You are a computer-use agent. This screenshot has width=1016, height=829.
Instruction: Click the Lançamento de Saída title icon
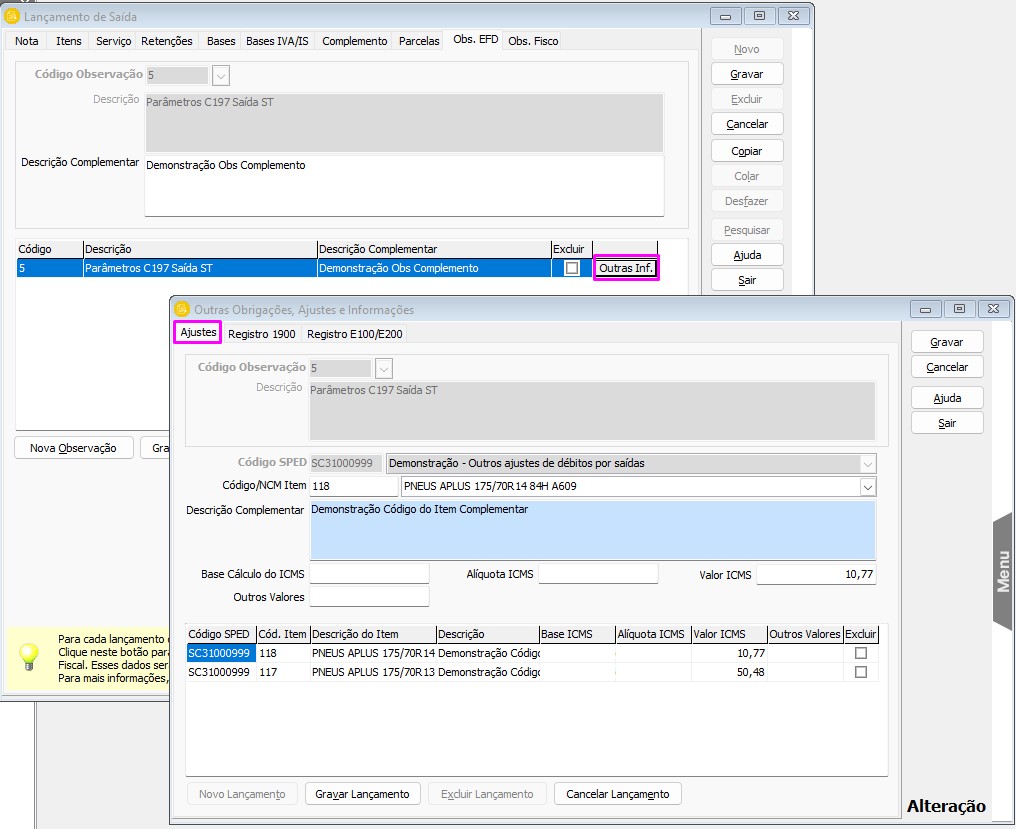[12, 16]
